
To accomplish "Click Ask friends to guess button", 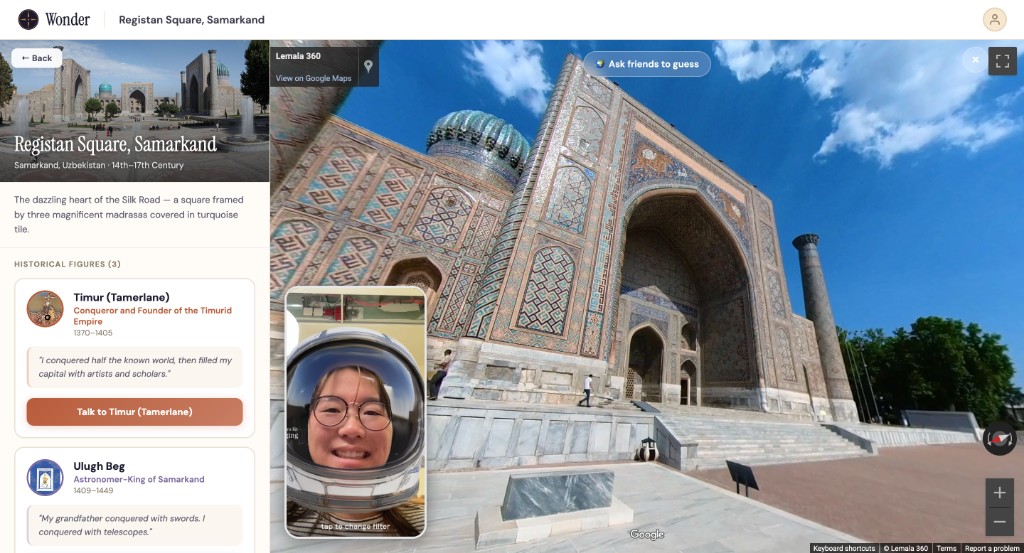I will click(647, 64).
